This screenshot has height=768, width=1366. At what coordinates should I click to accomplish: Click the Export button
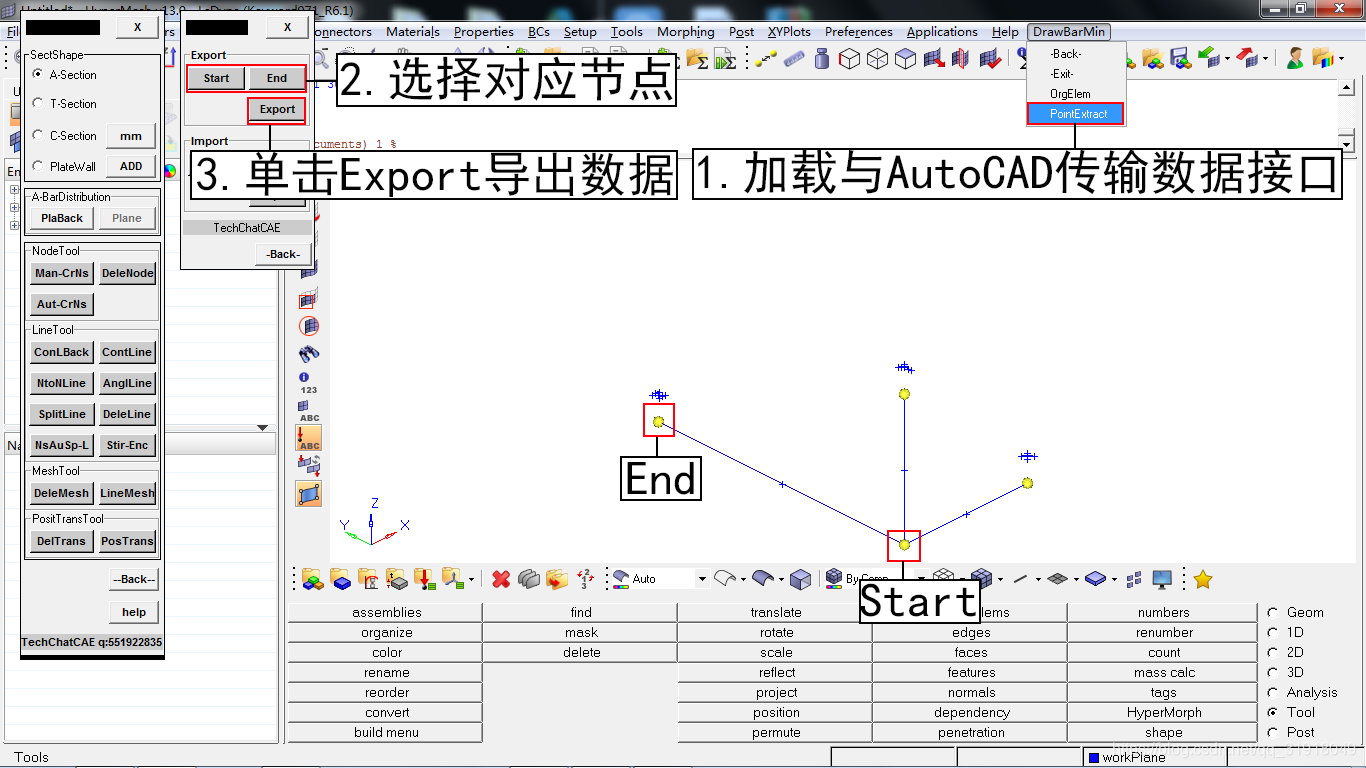pos(277,109)
